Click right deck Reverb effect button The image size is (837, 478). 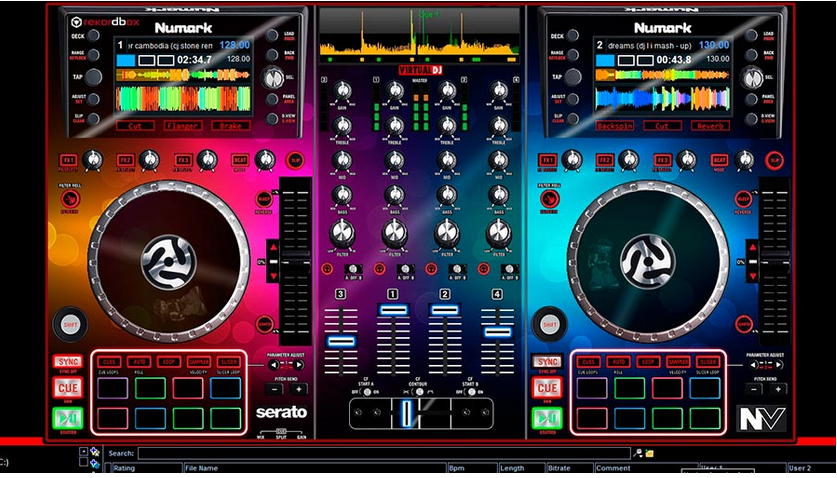710,126
